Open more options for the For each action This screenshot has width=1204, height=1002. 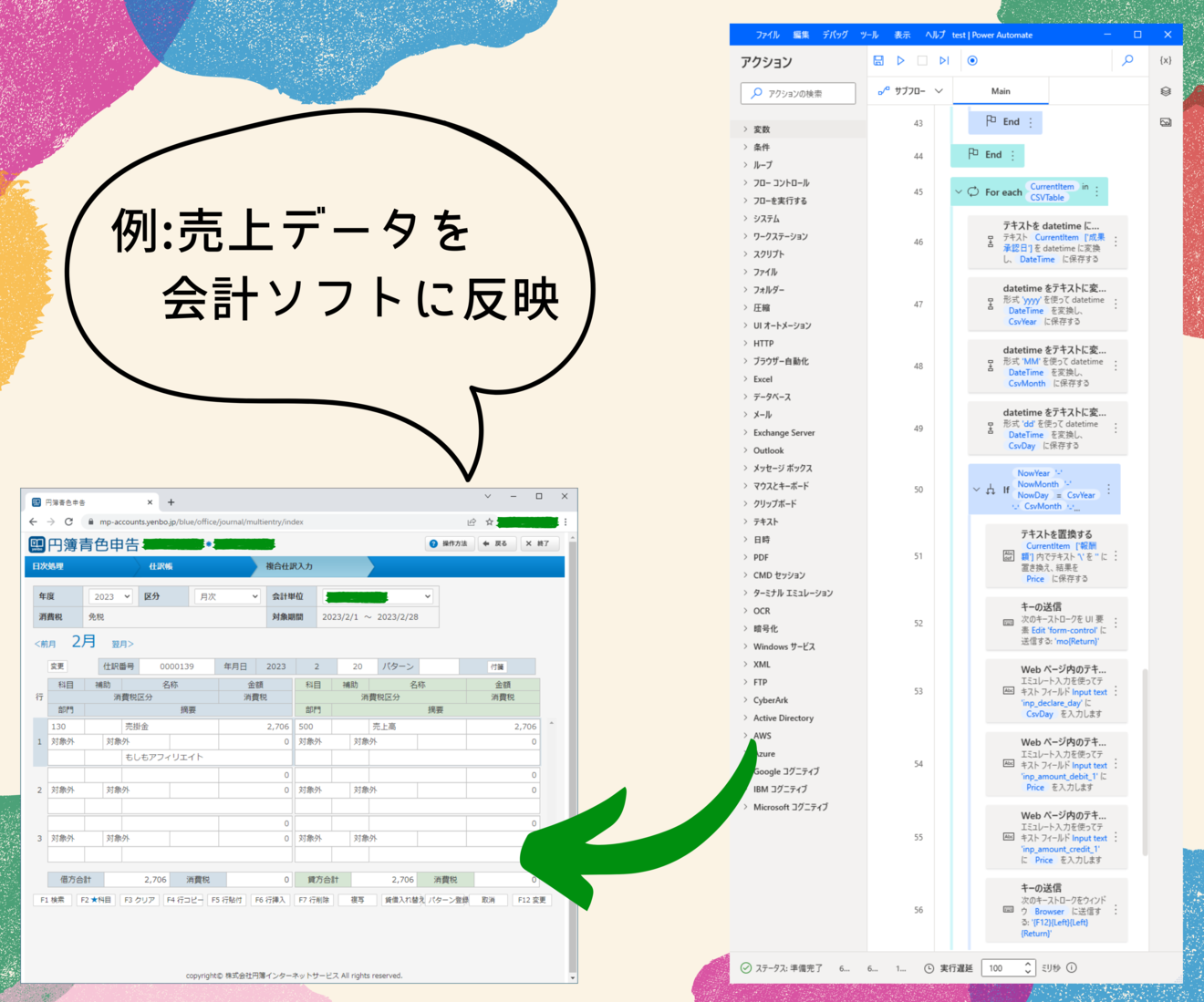pos(1097,191)
